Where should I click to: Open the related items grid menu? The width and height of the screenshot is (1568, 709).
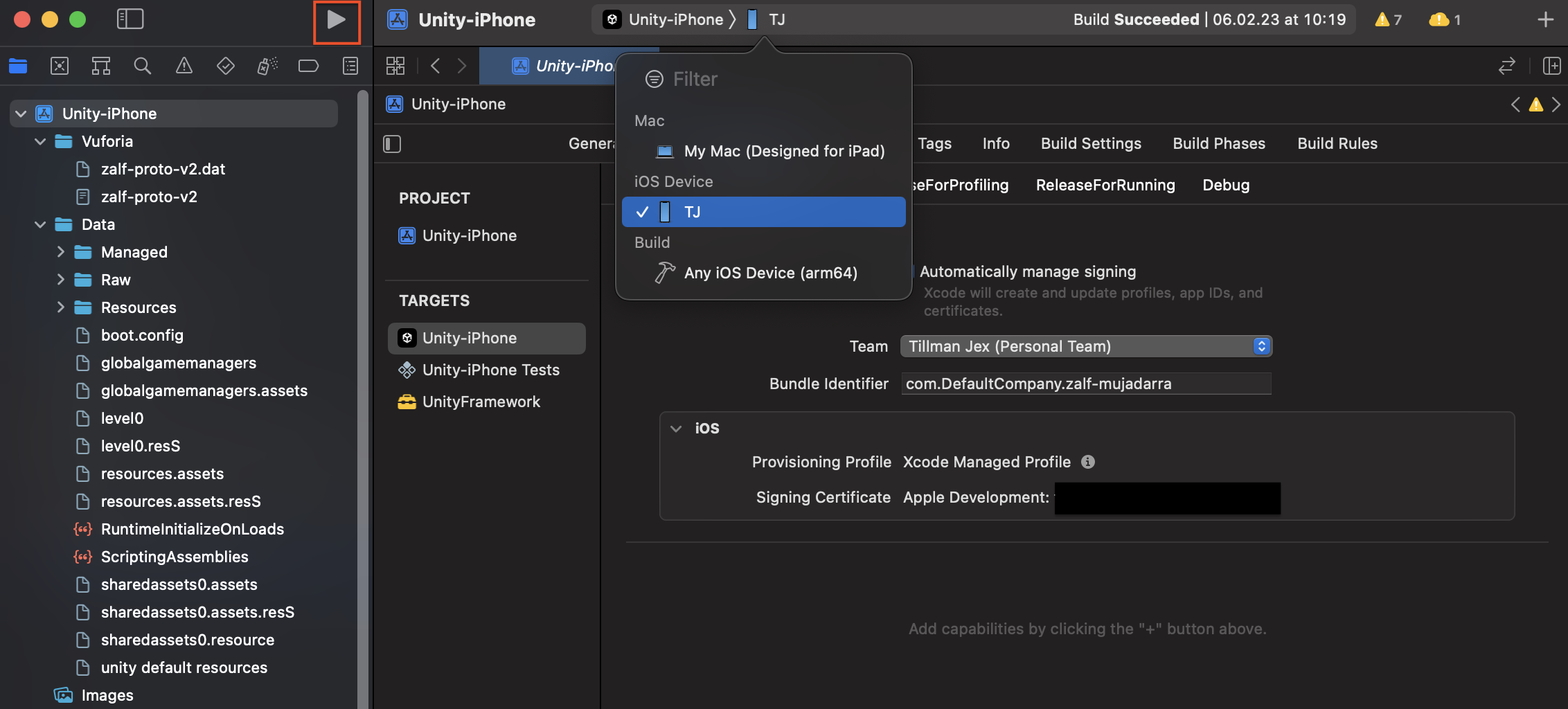point(395,66)
